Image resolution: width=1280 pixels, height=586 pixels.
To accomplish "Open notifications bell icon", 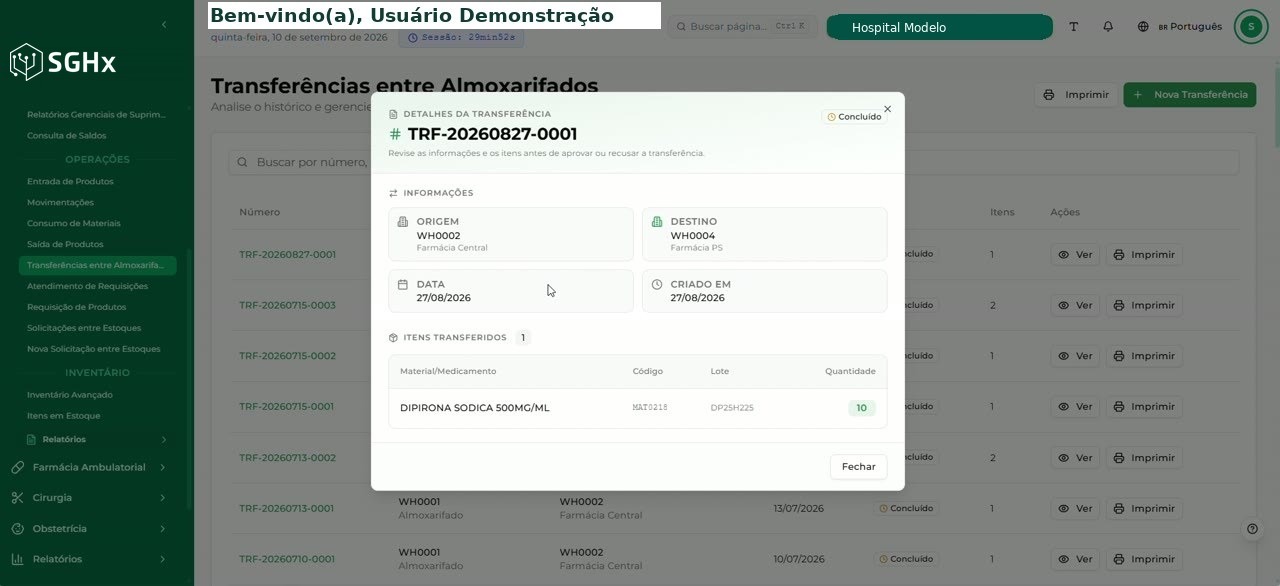I will pos(1108,27).
